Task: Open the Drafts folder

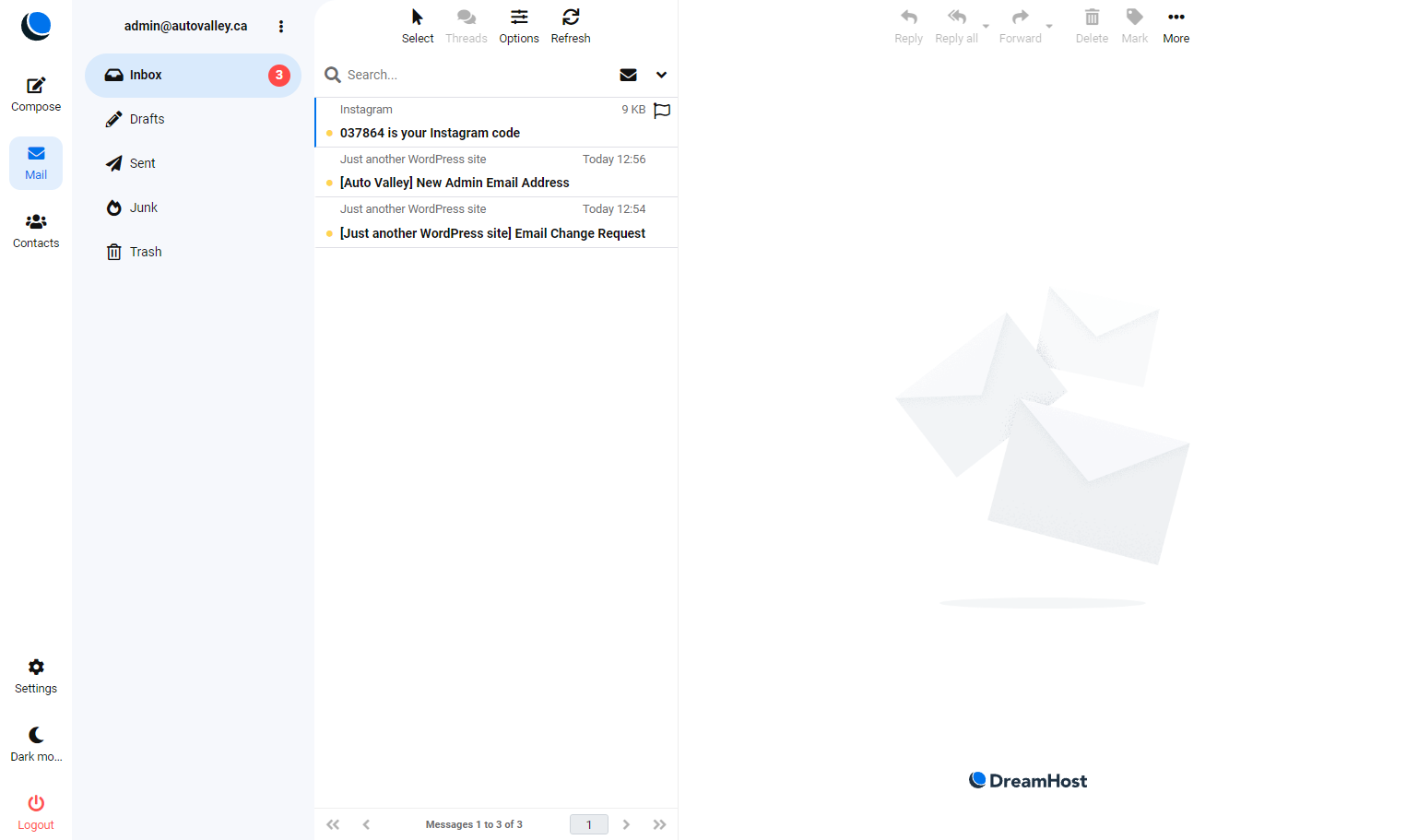Action: click(x=193, y=120)
